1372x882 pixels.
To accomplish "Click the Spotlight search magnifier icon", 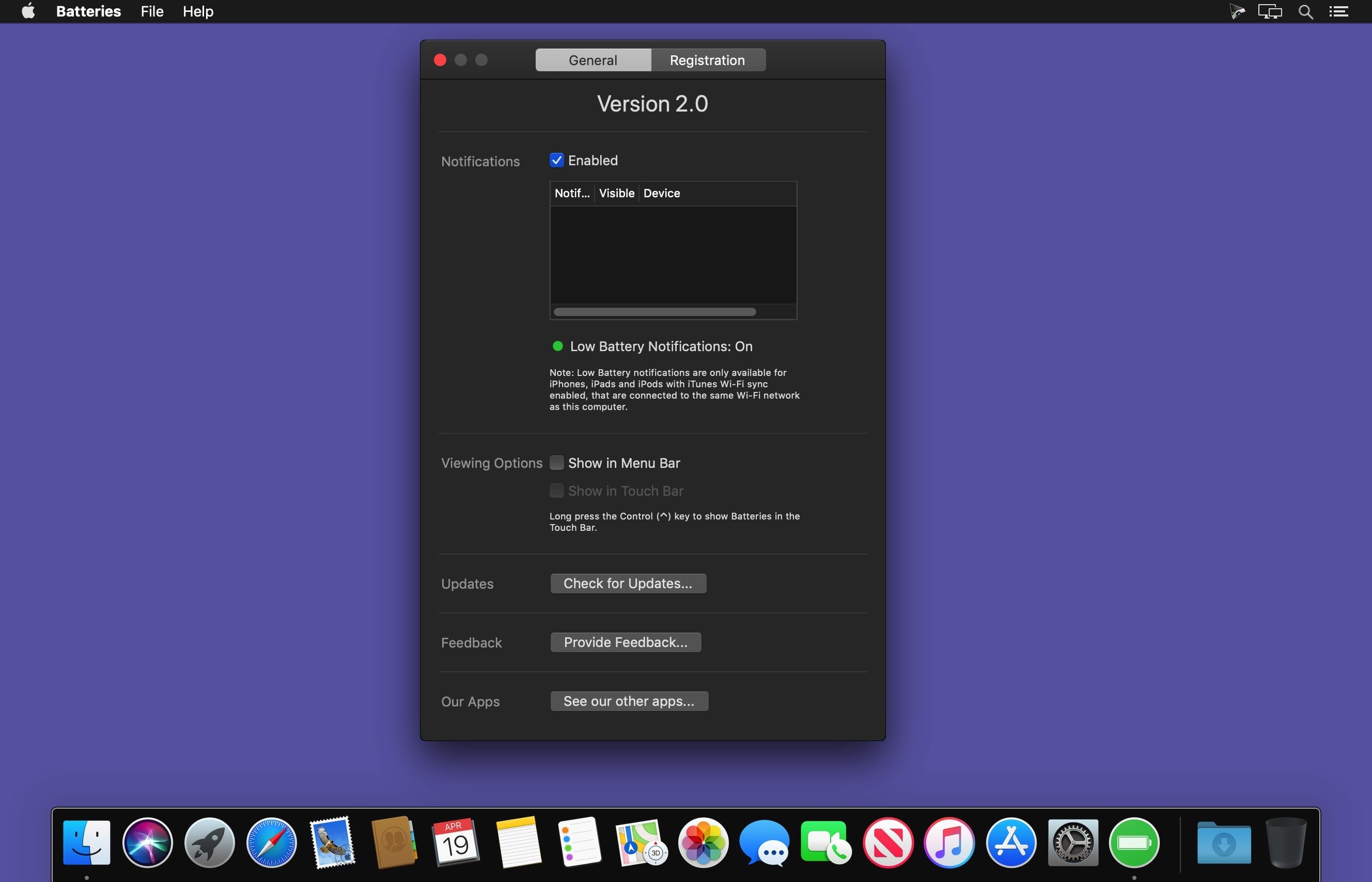I will tap(1305, 11).
